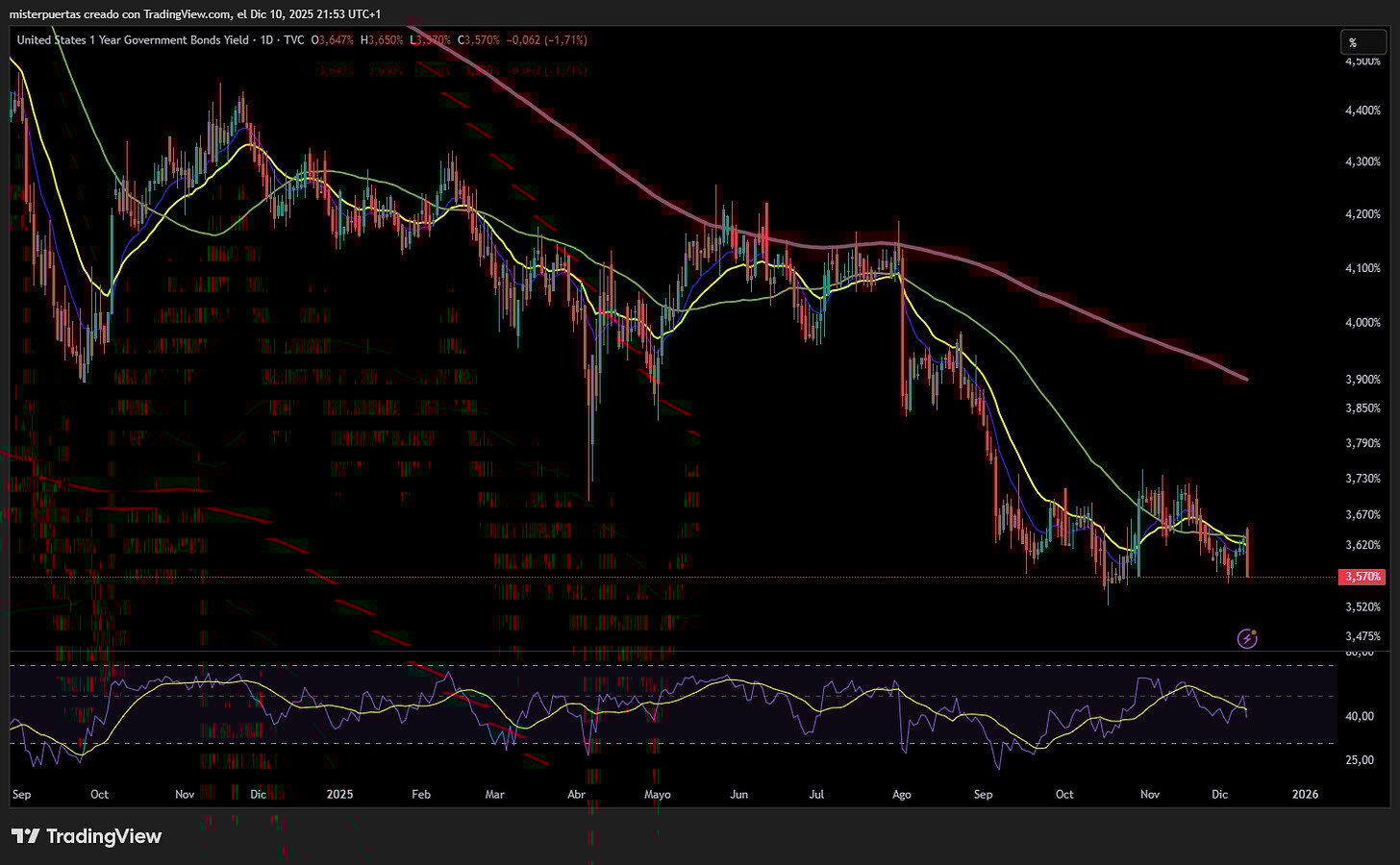This screenshot has width=1400, height=865.
Task: Click the purple lightning bolt icon
Action: [x=1247, y=638]
